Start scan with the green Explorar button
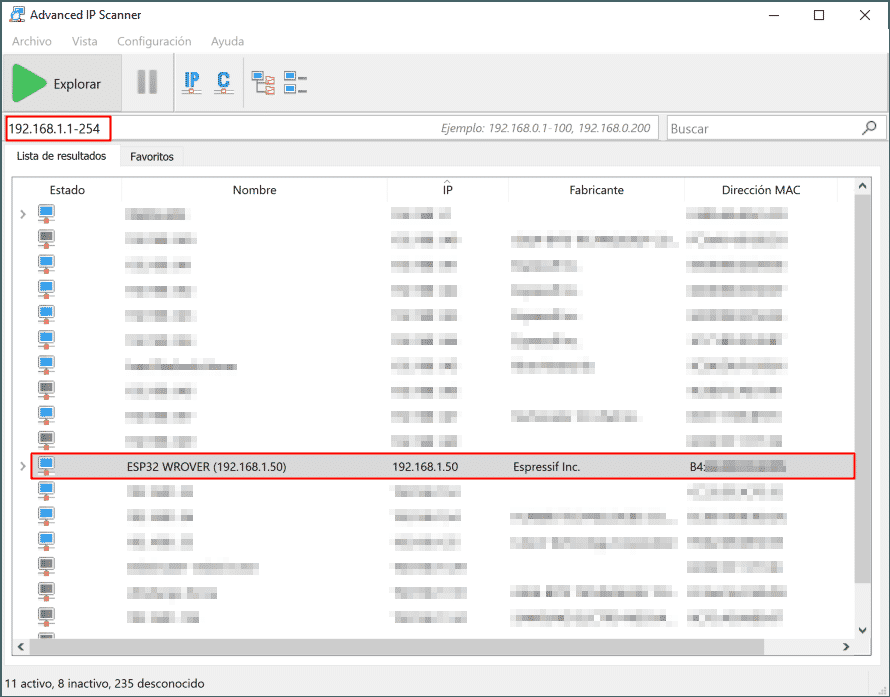This screenshot has width=890, height=697. coord(62,83)
